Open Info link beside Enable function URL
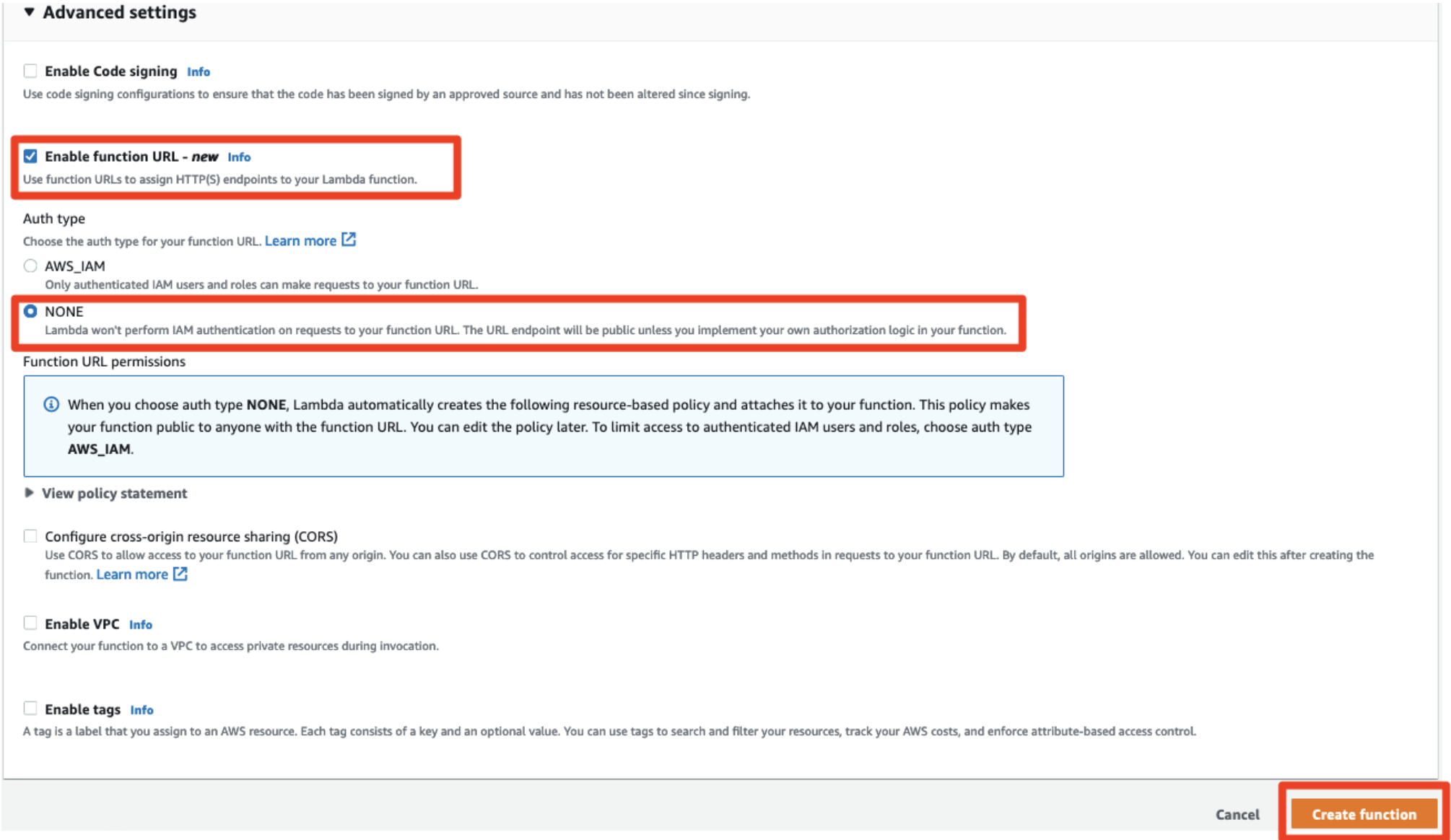This screenshot has height=840, width=1451. point(239,157)
